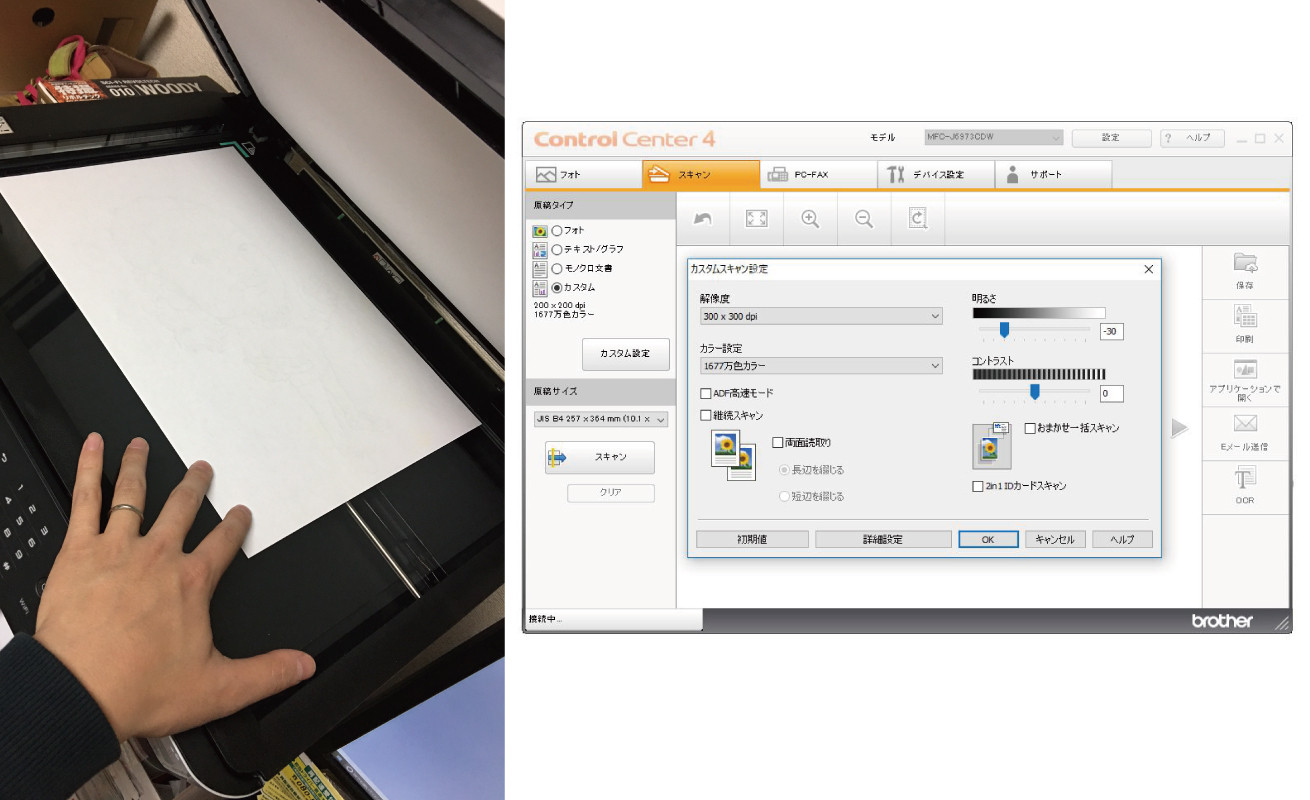Screen dimensions: 1310x800
Task: Enable the 継続スキャン checkbox
Action: point(706,415)
